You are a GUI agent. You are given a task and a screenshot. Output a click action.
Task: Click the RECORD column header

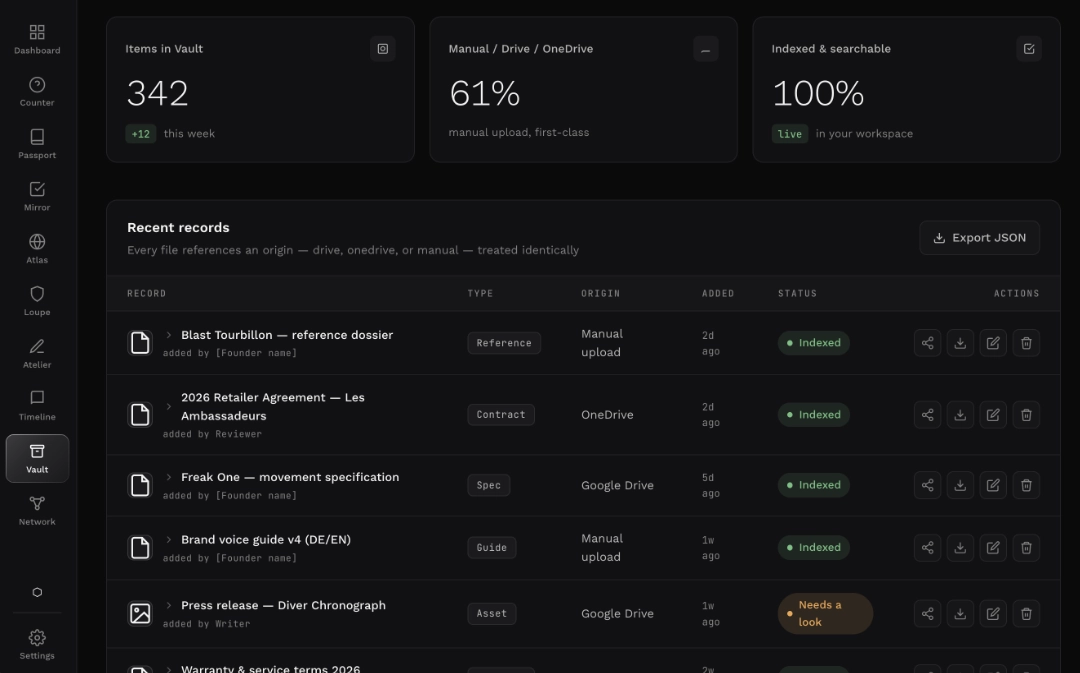[x=147, y=293]
